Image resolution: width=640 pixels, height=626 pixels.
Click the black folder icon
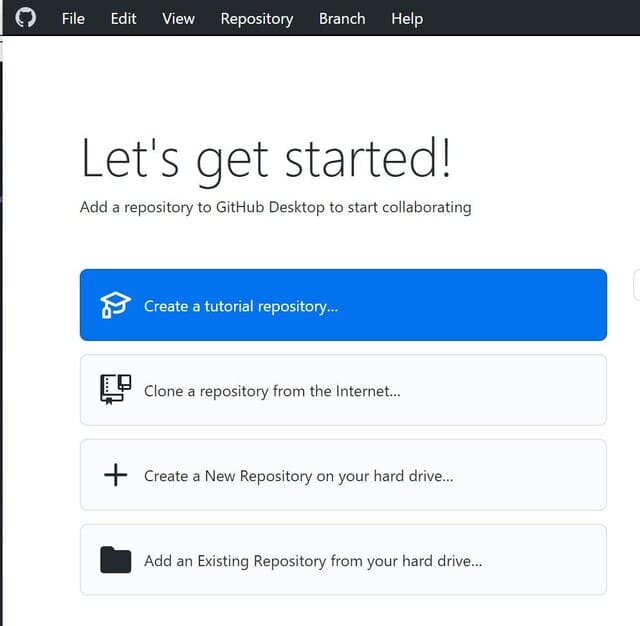coord(116,560)
